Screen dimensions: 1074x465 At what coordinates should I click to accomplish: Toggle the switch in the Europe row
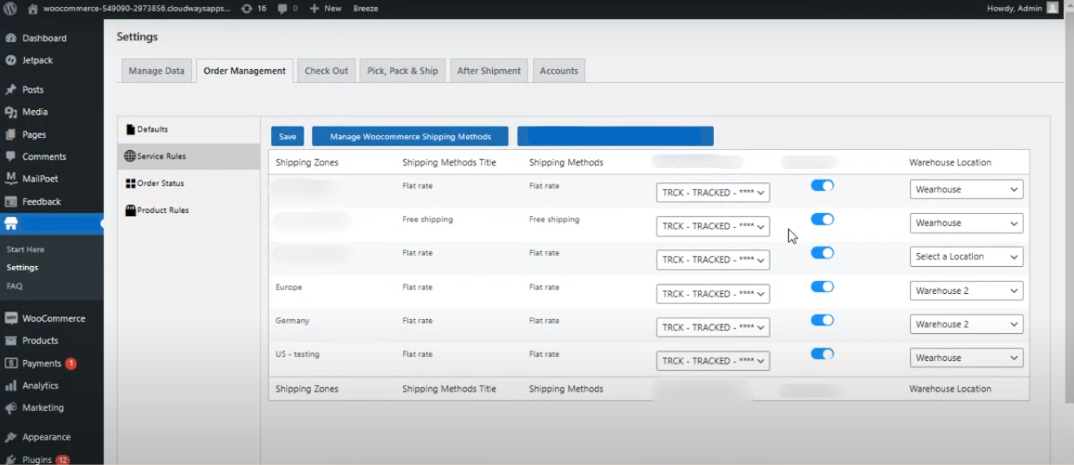[x=822, y=287]
